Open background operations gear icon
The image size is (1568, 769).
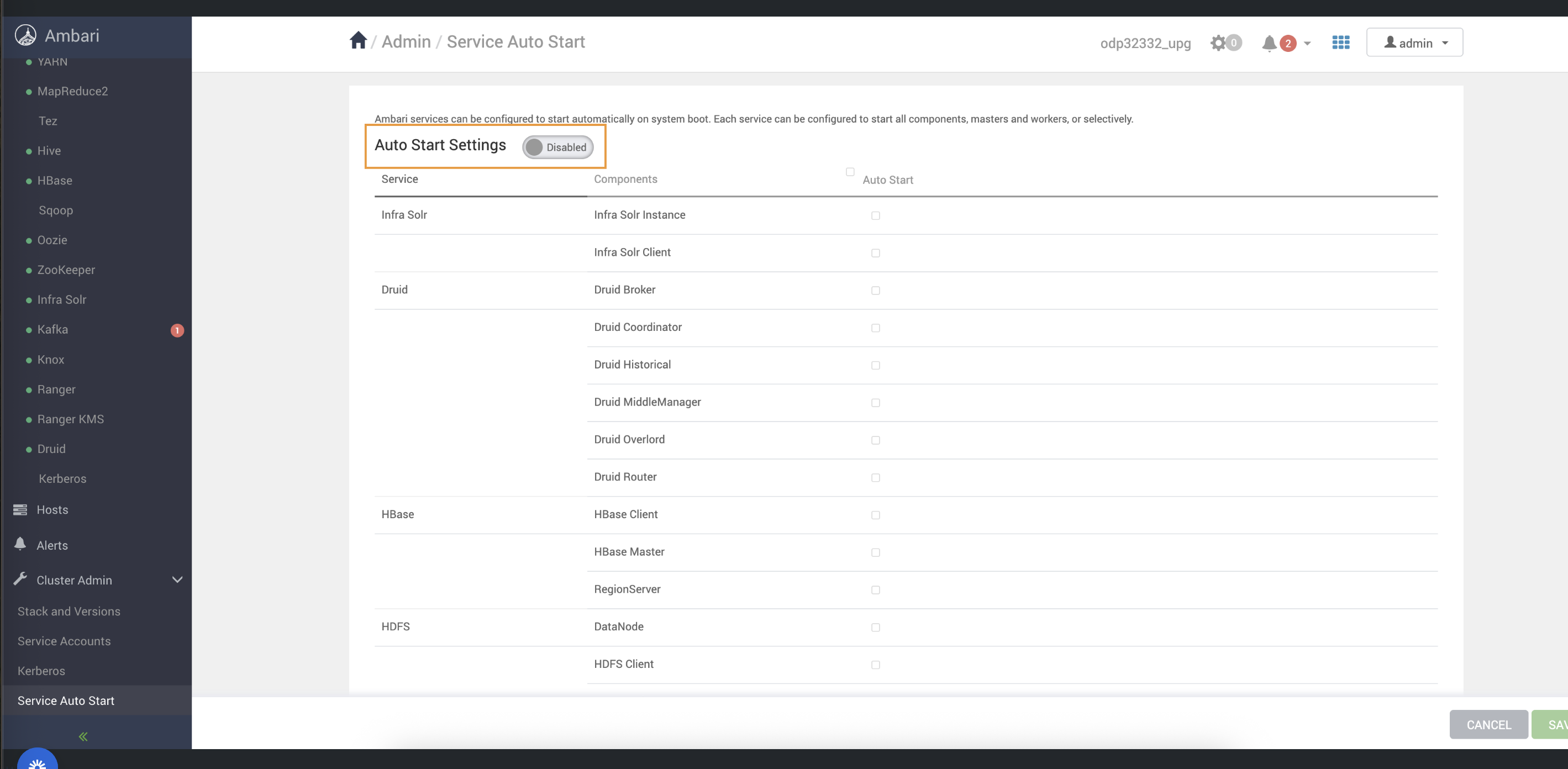click(1218, 43)
